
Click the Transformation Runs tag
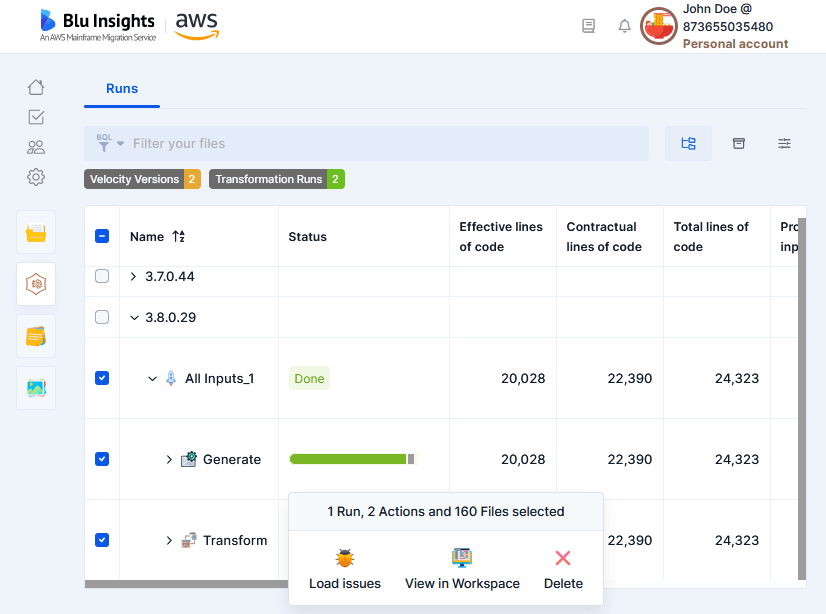(x=277, y=179)
